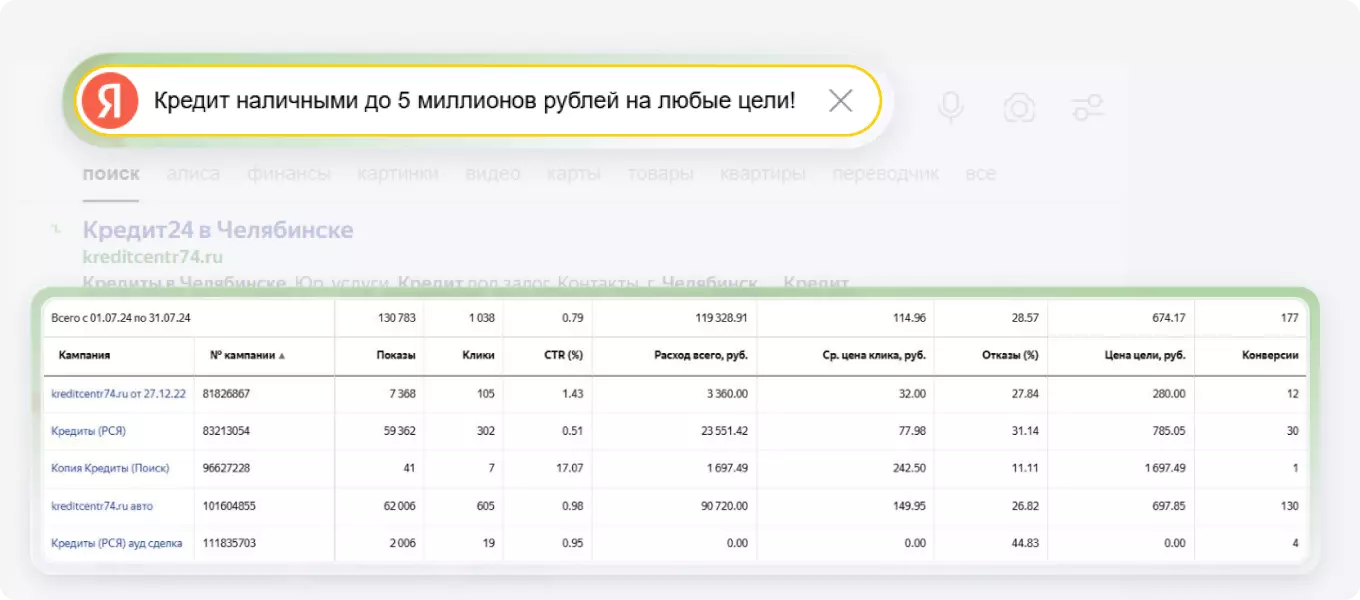Click the CTR (%) column header
Image resolution: width=1360 pixels, height=600 pixels.
(563, 355)
